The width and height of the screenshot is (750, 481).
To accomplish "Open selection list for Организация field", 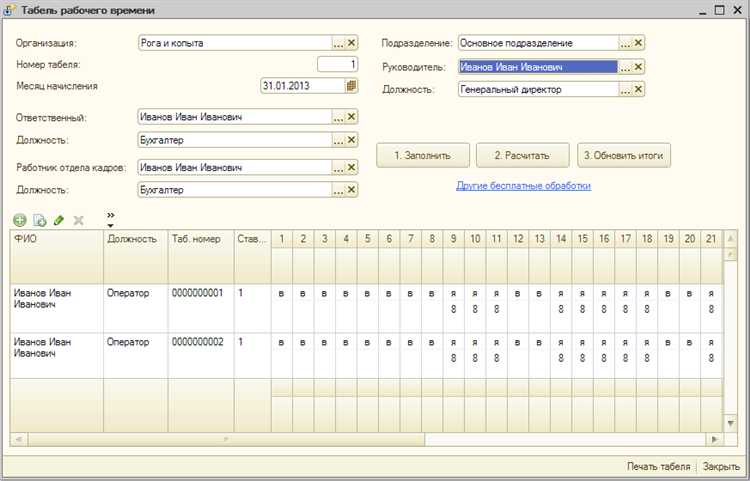I will click(338, 43).
